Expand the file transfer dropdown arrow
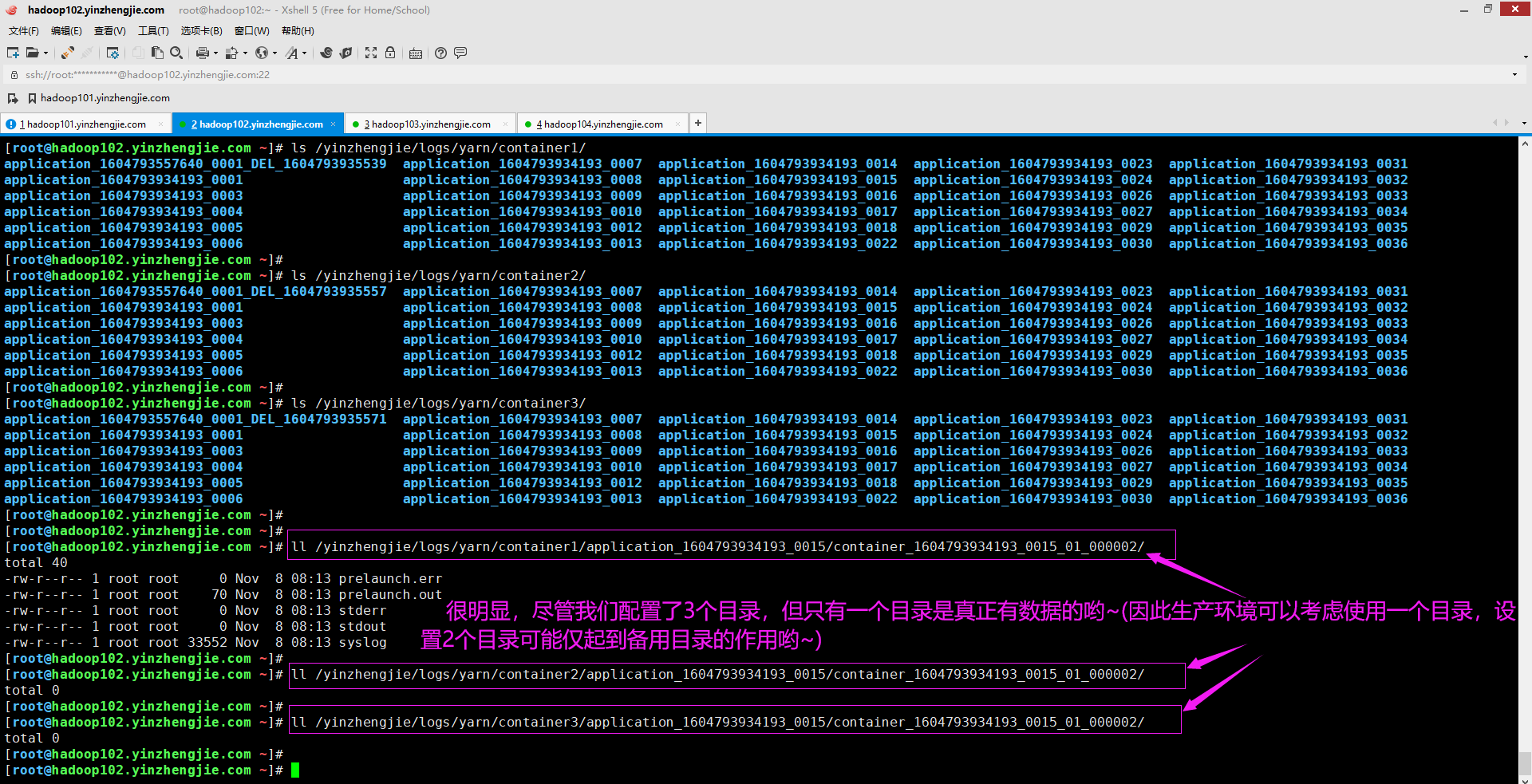 (x=245, y=53)
